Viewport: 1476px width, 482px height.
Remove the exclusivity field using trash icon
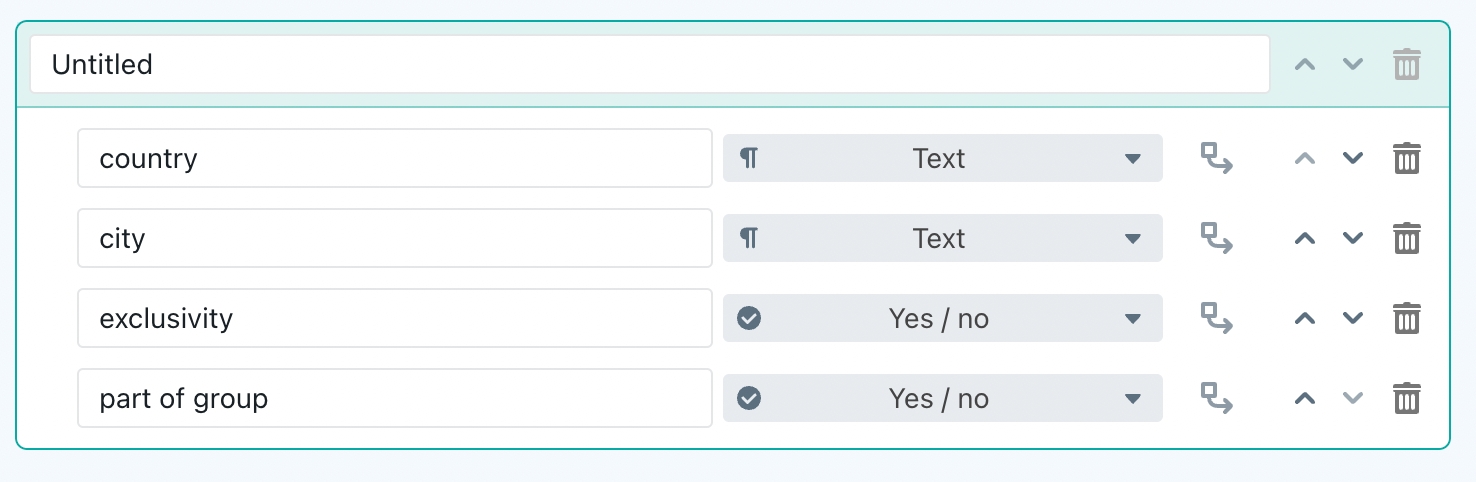pyautogui.click(x=1407, y=318)
